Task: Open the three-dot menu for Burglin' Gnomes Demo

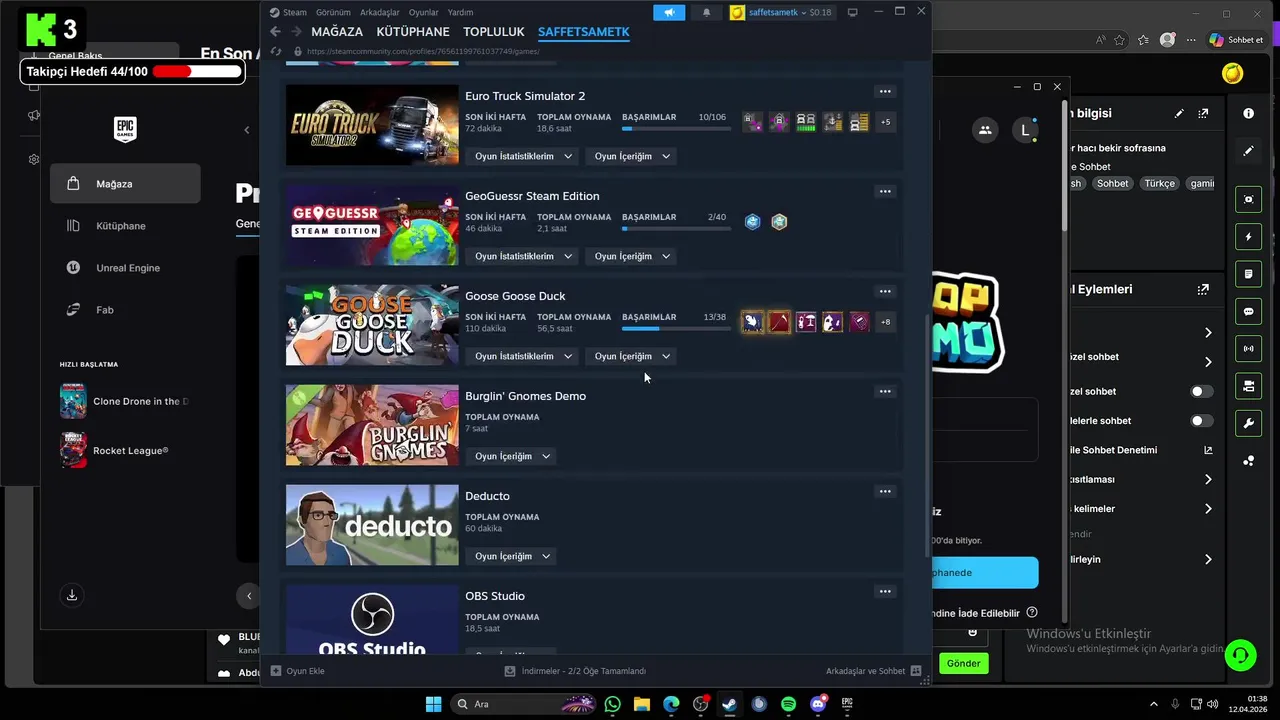Action: click(x=885, y=391)
